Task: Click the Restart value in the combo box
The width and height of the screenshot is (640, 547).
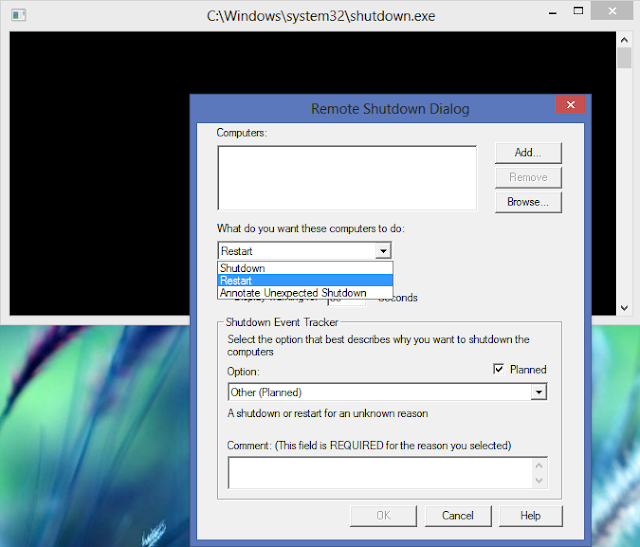Action: [x=237, y=251]
